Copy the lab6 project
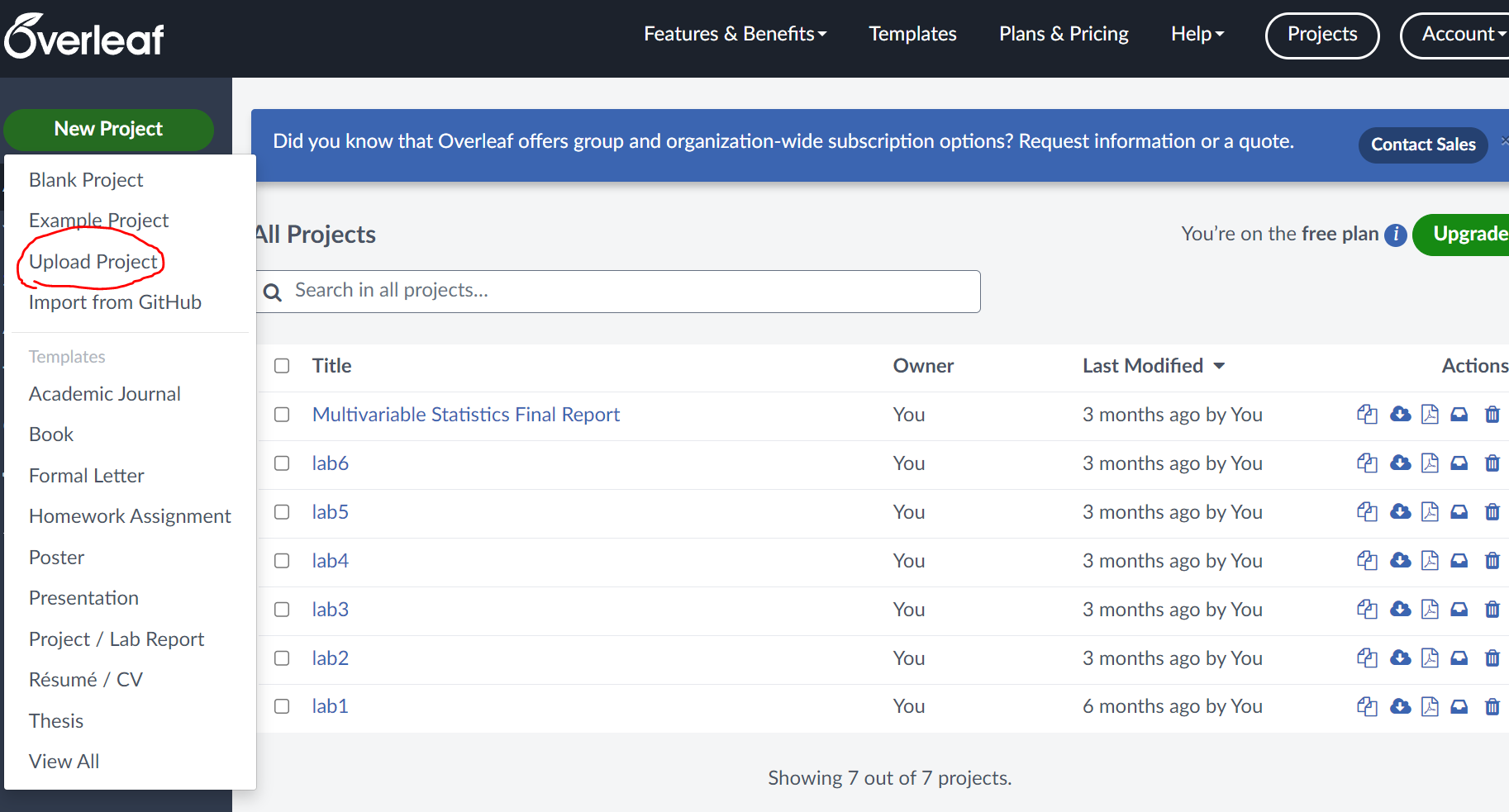Viewport: 1509px width, 812px height. [1367, 463]
